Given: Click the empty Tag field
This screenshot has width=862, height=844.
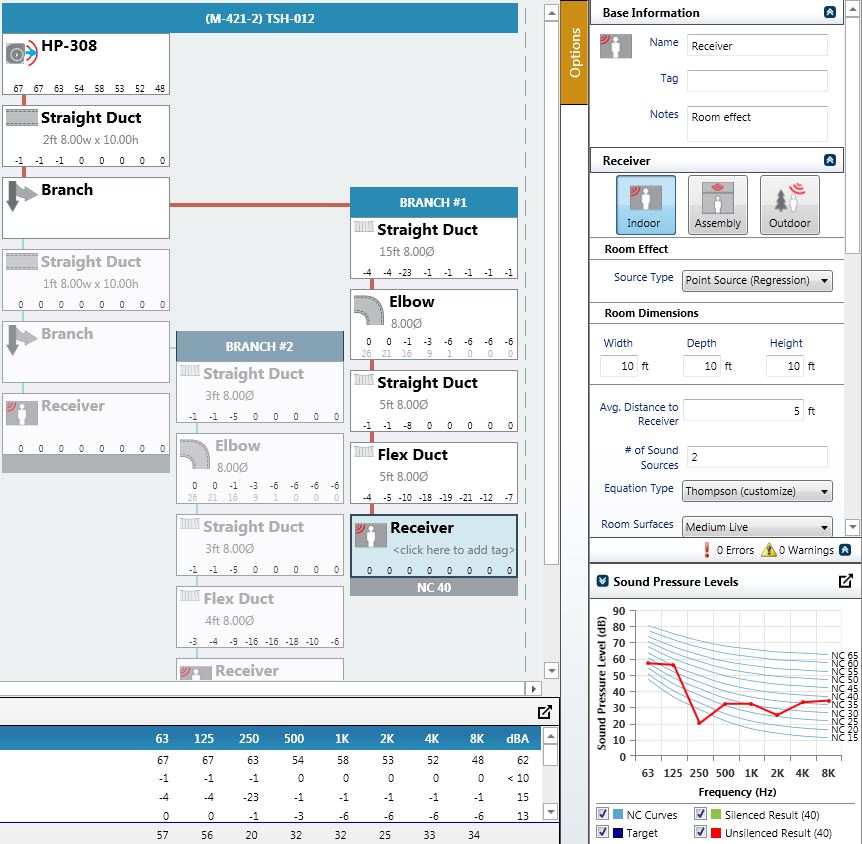Looking at the screenshot, I should [757, 81].
